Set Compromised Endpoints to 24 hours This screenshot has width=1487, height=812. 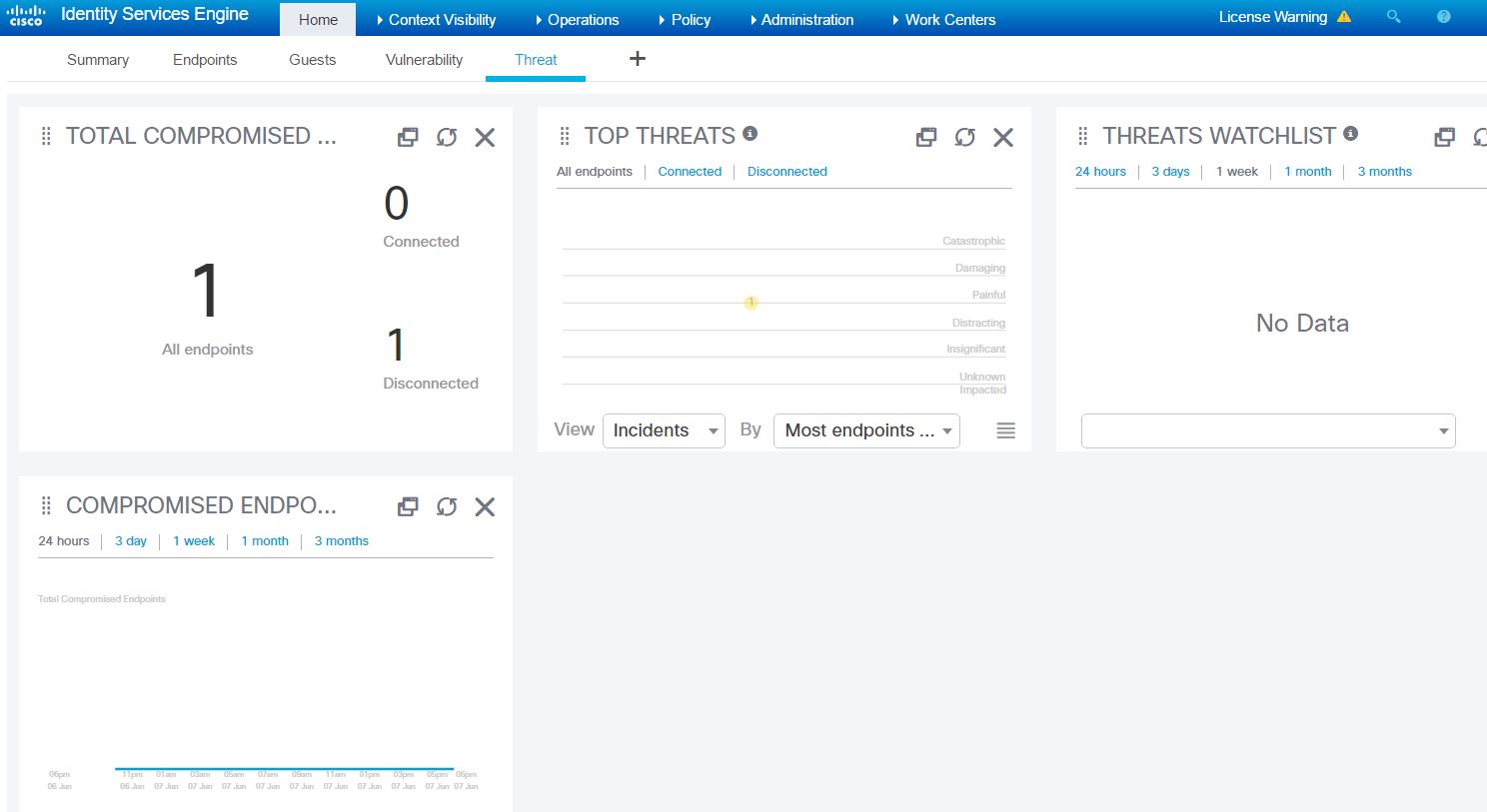(x=64, y=541)
